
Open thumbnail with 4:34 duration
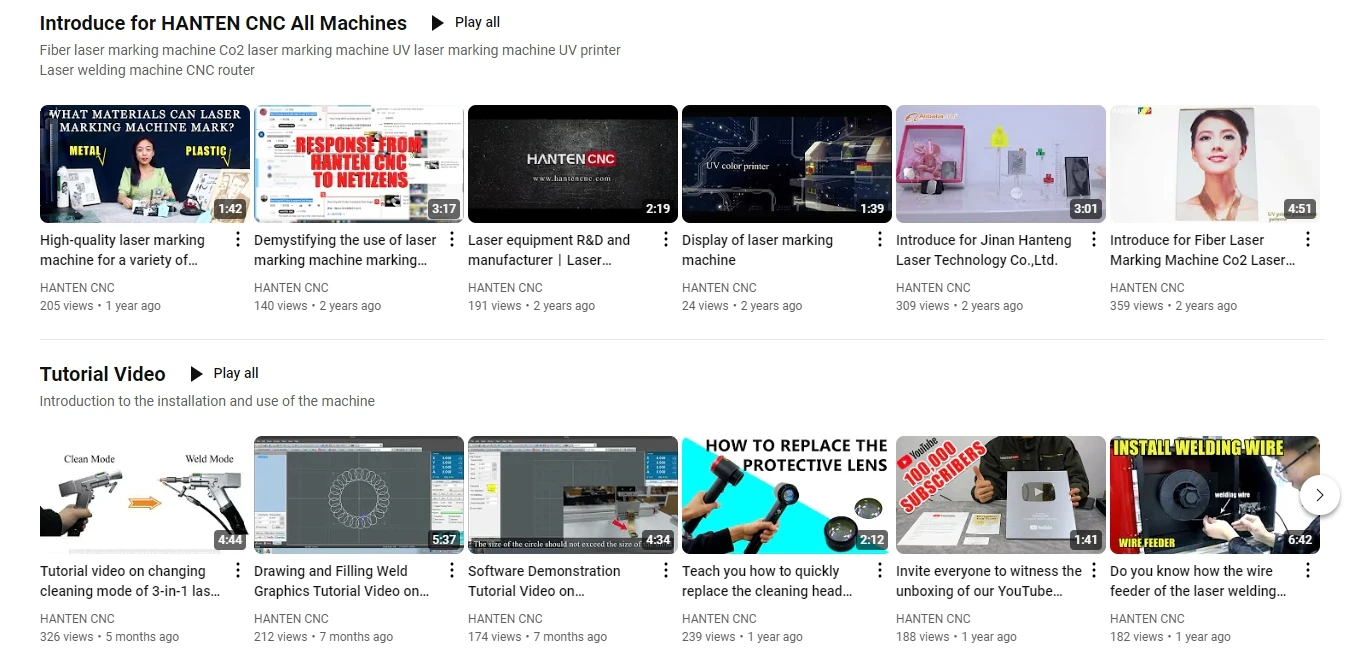coord(573,495)
